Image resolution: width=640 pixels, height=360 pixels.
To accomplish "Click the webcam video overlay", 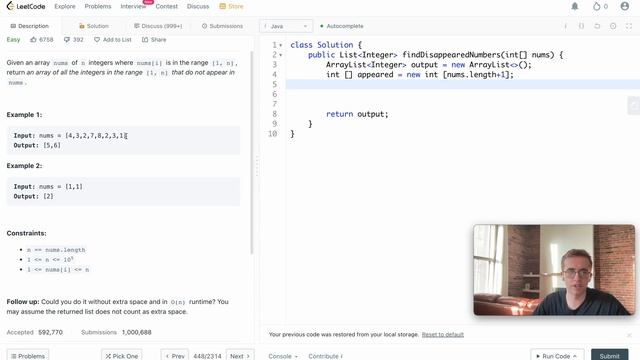I will click(x=554, y=270).
